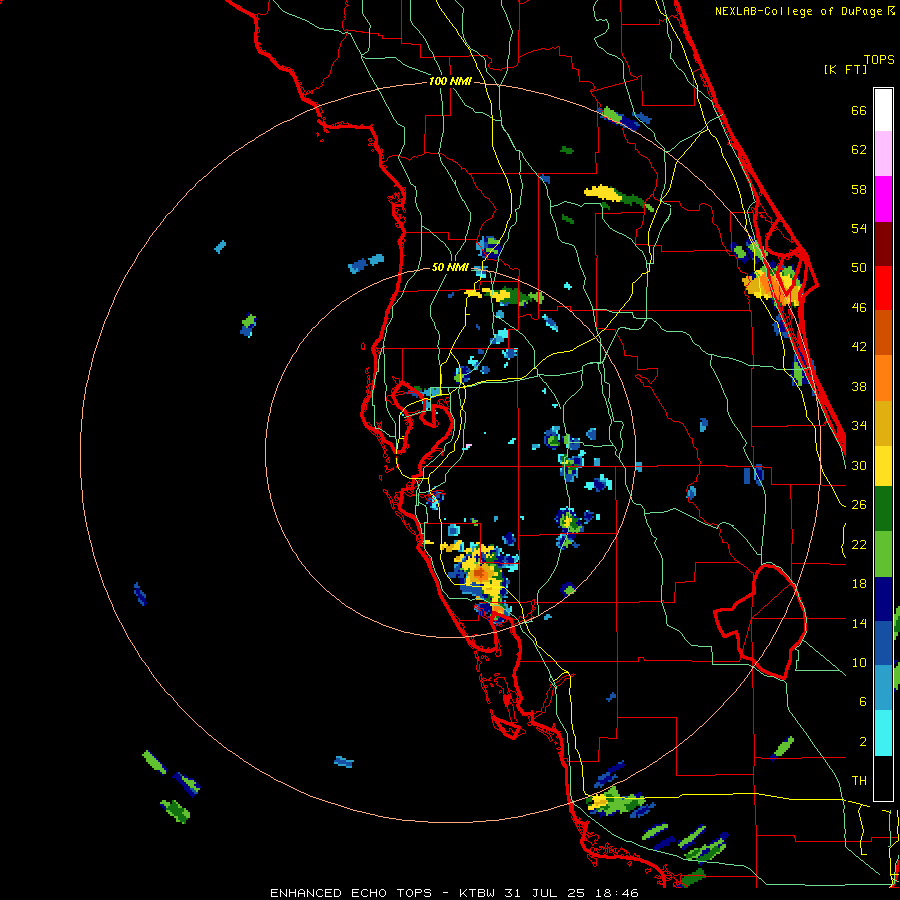Select the 46 value on legend scale
Image resolution: width=900 pixels, height=900 pixels.
pos(859,308)
